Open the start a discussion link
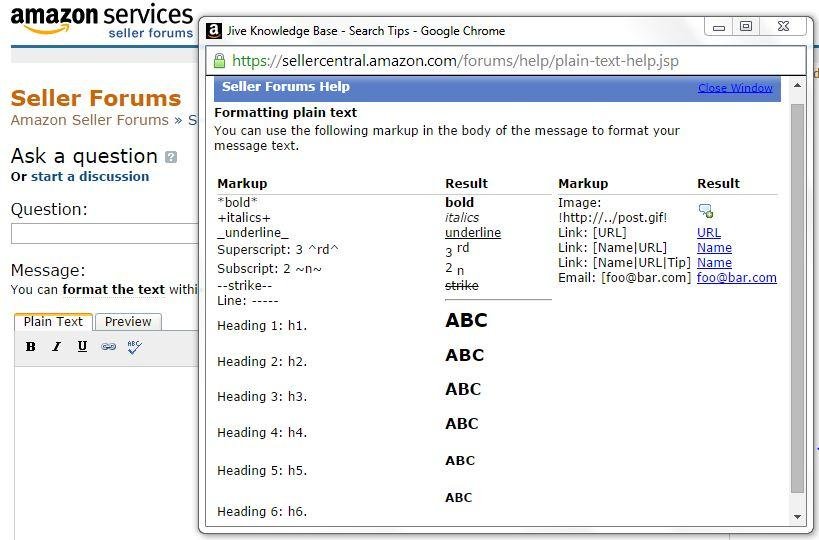The width and height of the screenshot is (819, 540). (x=90, y=177)
